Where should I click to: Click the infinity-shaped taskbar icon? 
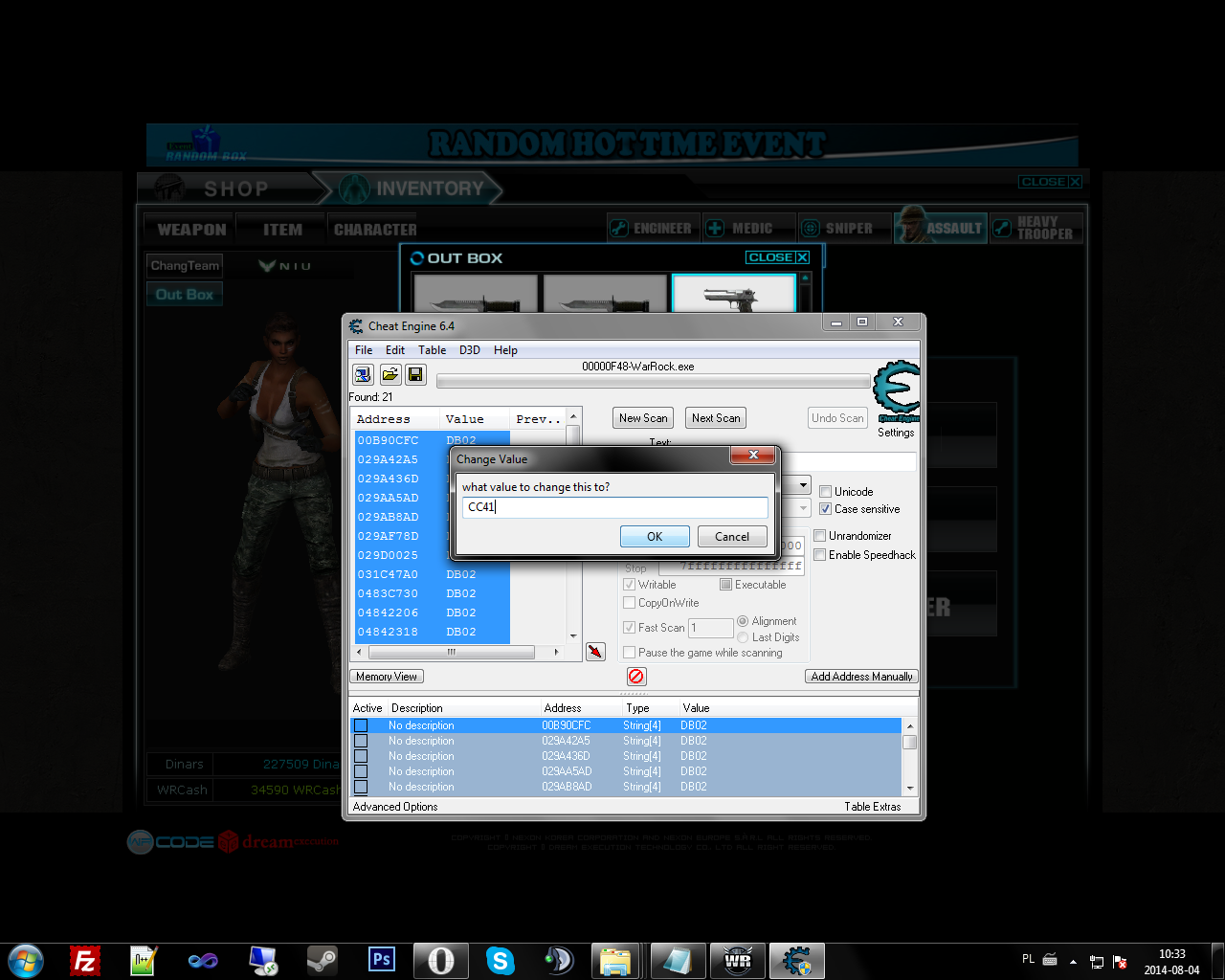click(x=203, y=960)
